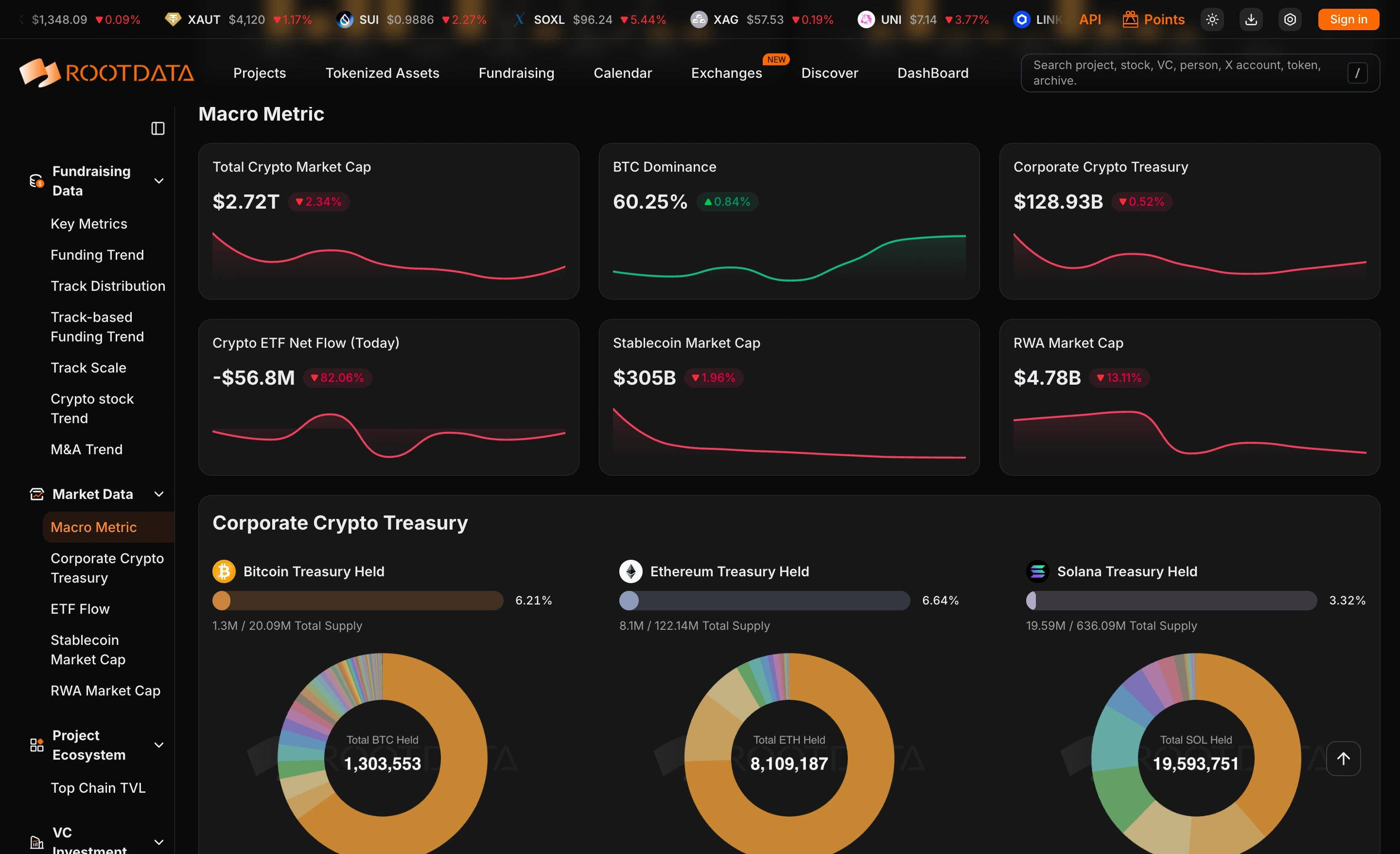Screen dimensions: 1400x854
Task: Click the $128.93B treasury value
Action: tap(1058, 201)
